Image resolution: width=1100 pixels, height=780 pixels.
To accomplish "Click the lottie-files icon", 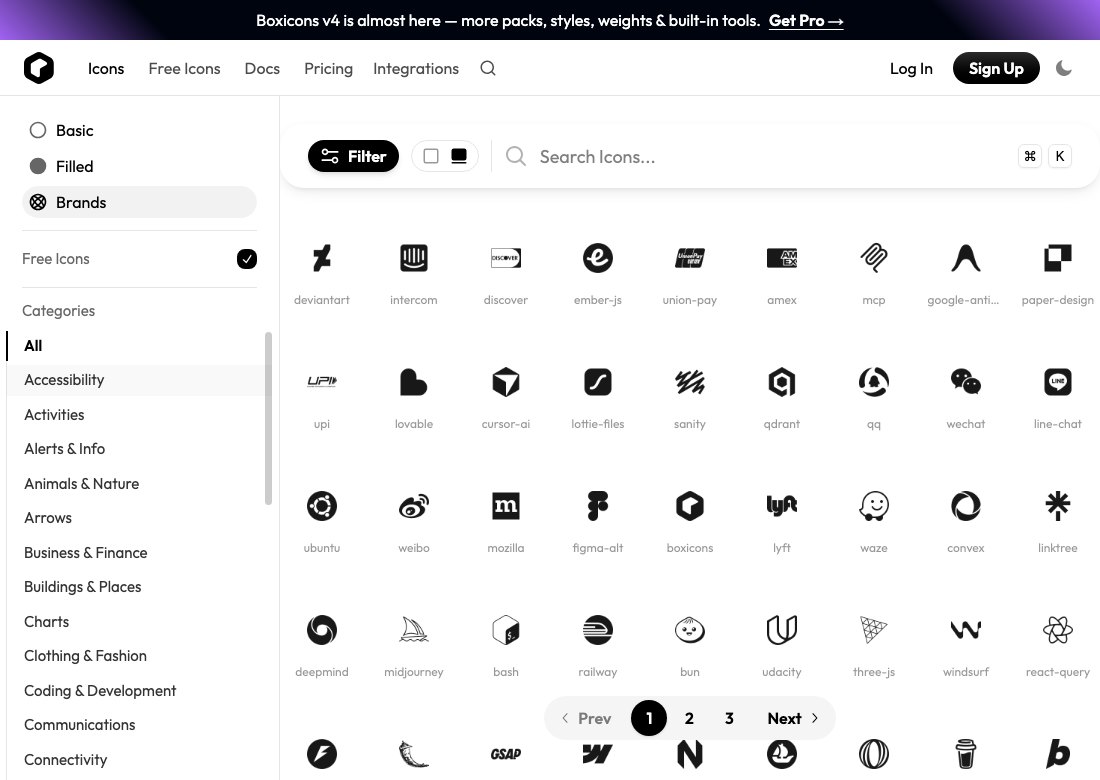I will 598,382.
